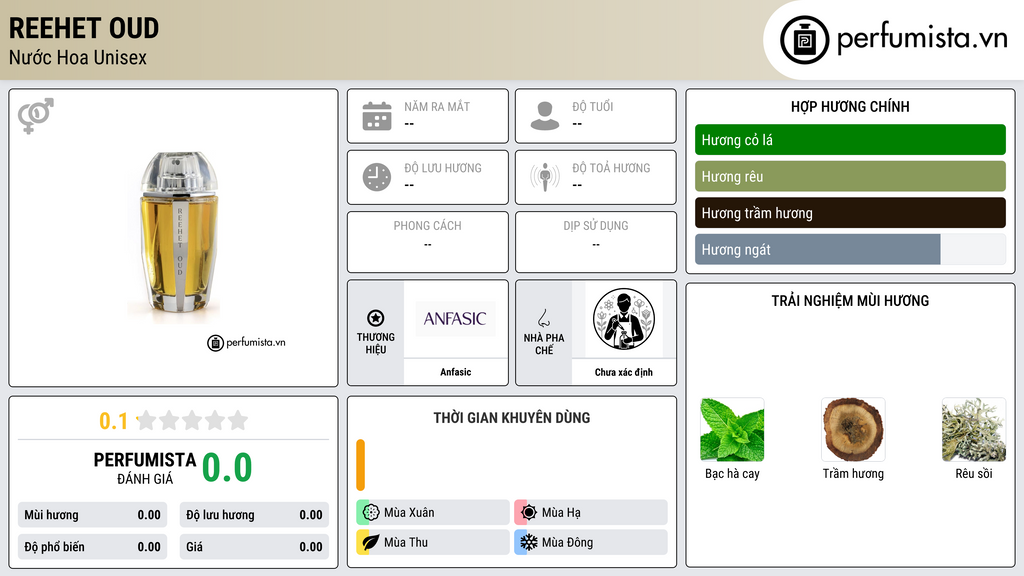Viewport: 1024px width, 576px height.
Task: Click the person icon beside Độ tuổi
Action: tap(545, 116)
